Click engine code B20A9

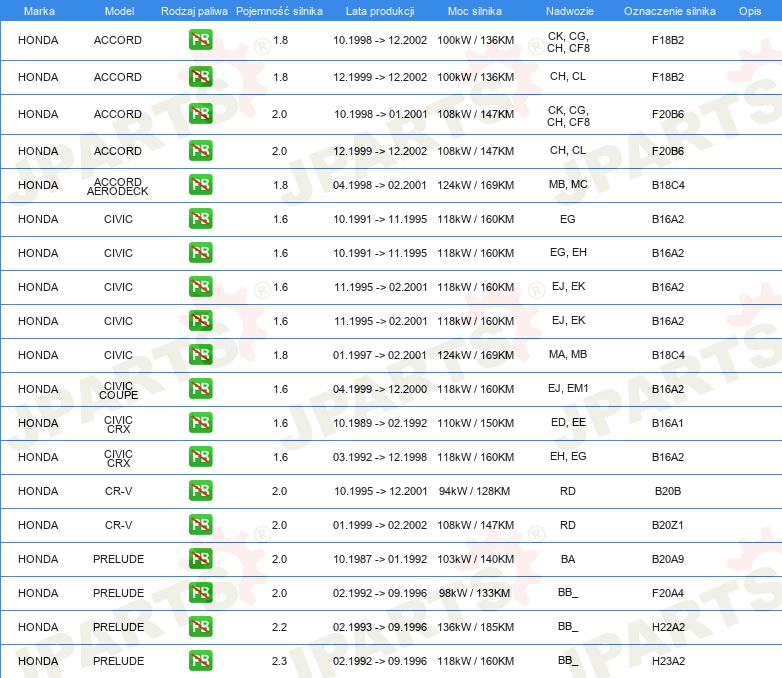668,559
